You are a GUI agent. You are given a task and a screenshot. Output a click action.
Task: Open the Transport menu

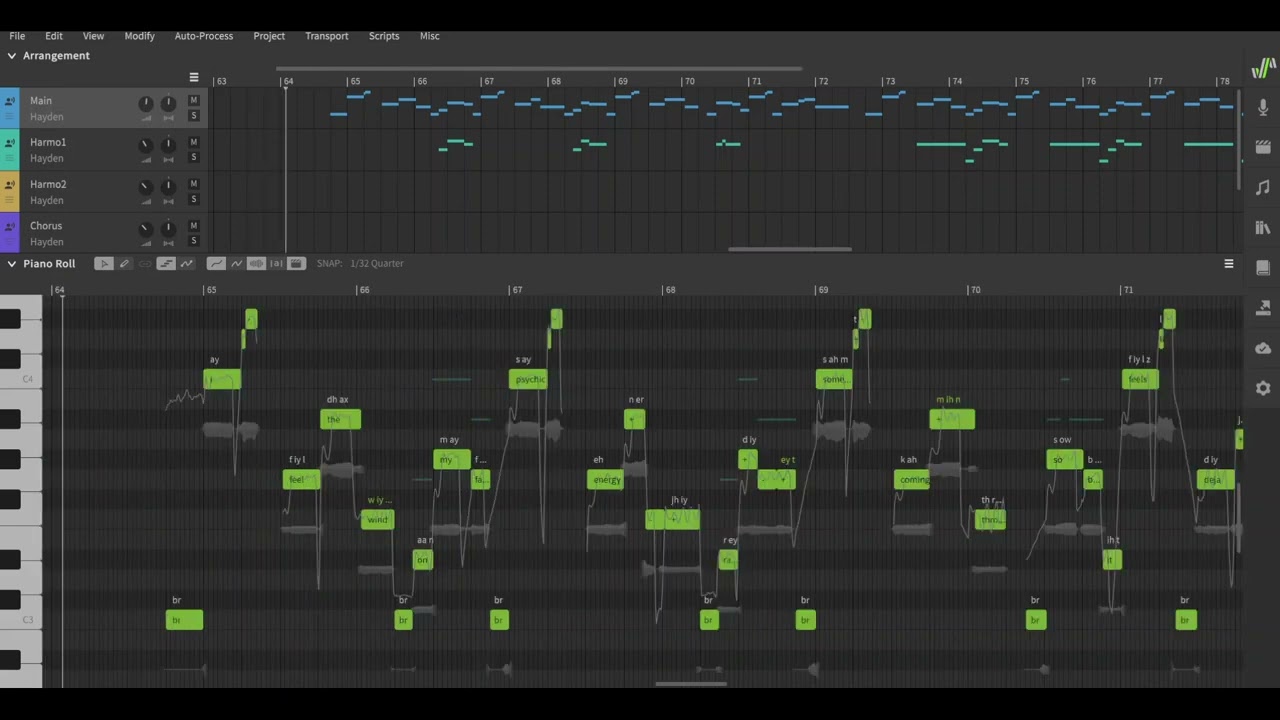(x=327, y=36)
